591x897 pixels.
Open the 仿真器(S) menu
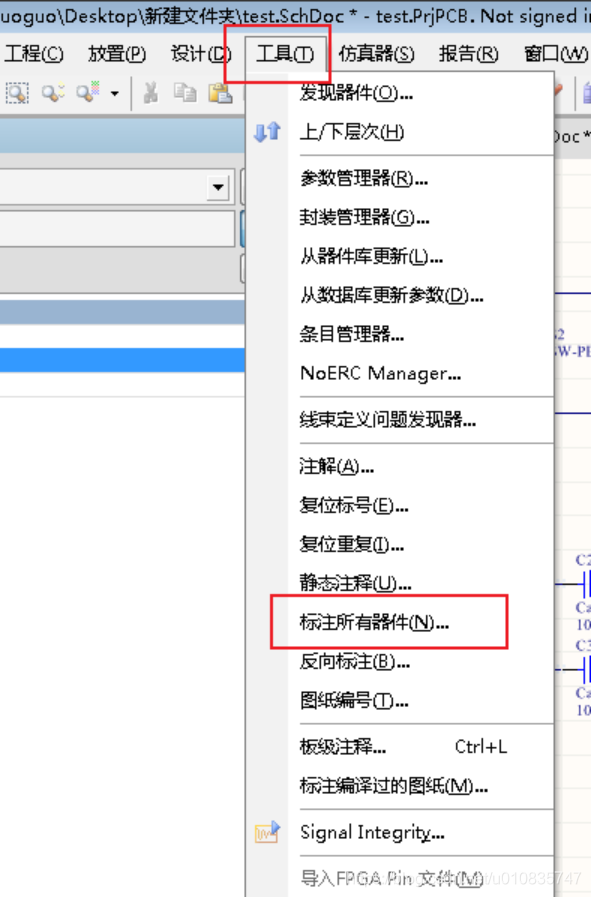(x=376, y=54)
